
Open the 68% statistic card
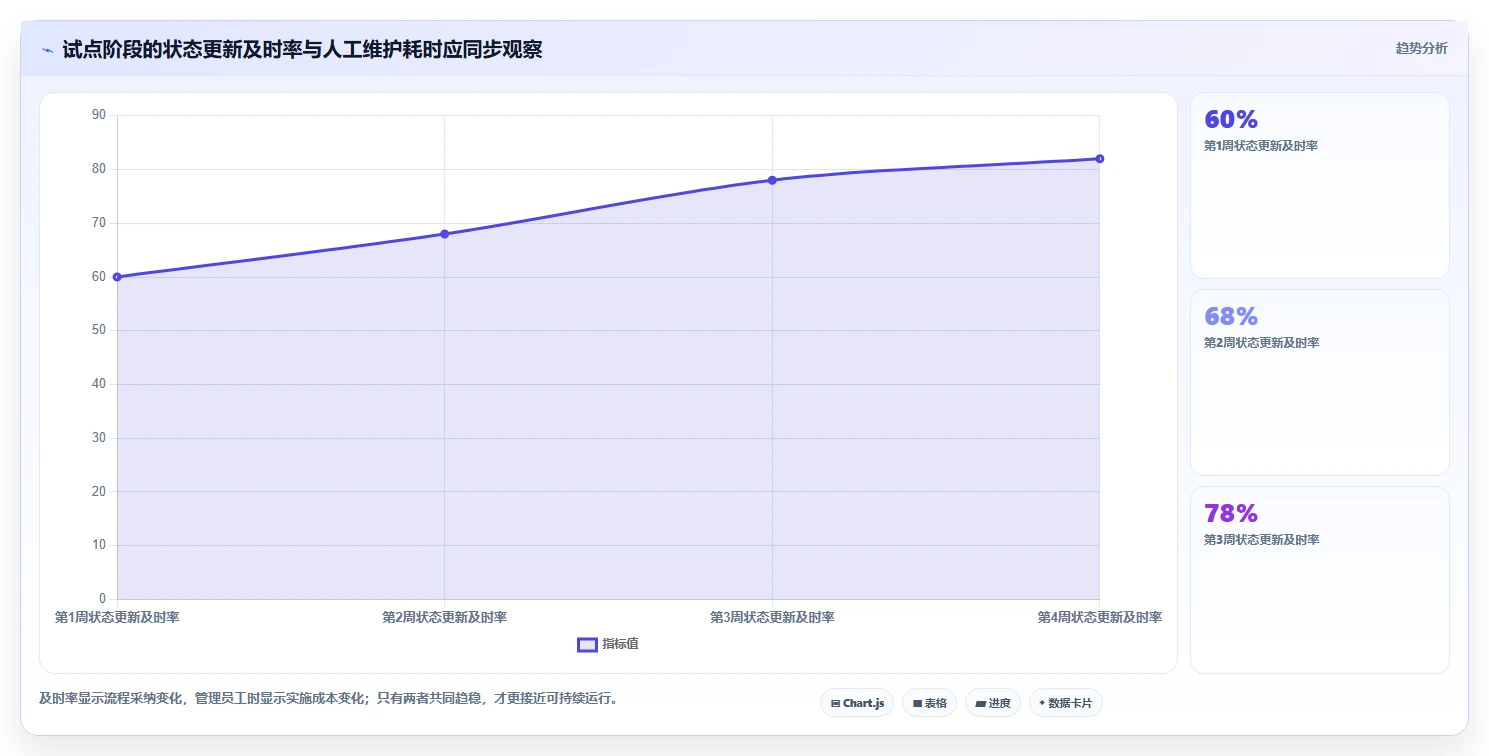click(x=1319, y=382)
